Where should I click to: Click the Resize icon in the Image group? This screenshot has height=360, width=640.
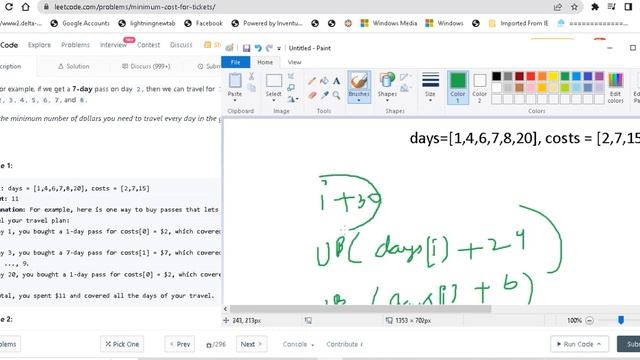click(x=291, y=87)
